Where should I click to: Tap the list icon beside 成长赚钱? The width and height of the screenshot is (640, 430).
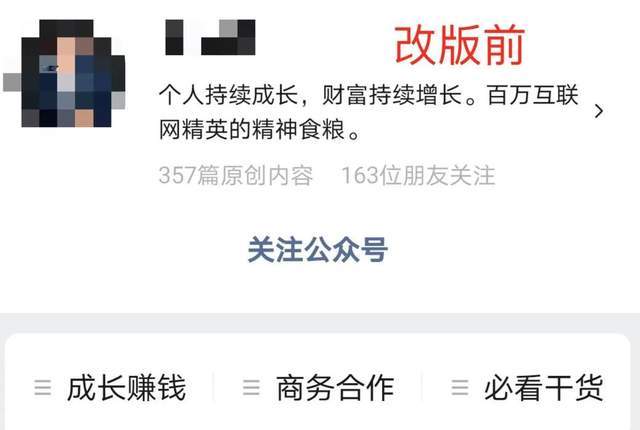[43, 388]
